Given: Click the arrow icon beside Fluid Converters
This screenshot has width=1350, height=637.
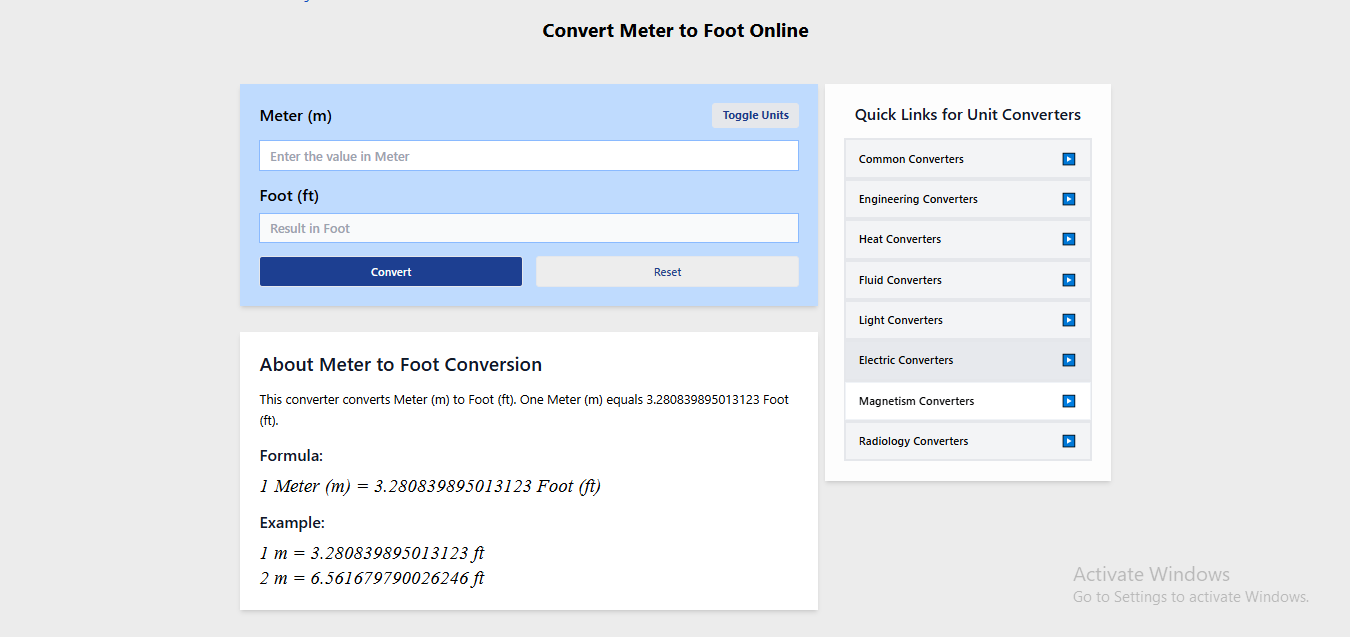Looking at the screenshot, I should coord(1069,279).
